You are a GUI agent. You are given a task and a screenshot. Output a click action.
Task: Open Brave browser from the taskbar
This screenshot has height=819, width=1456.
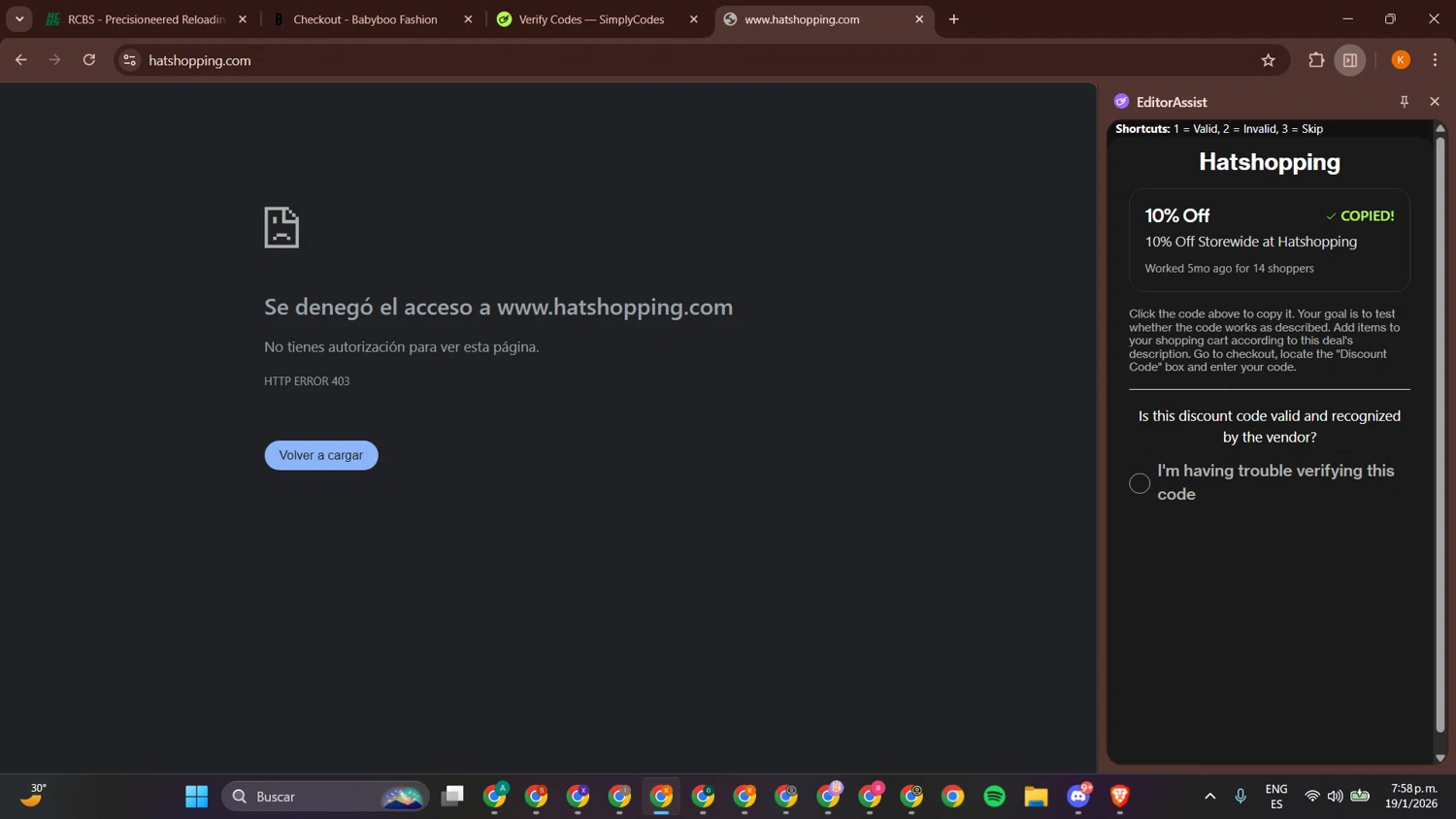coord(1120,797)
